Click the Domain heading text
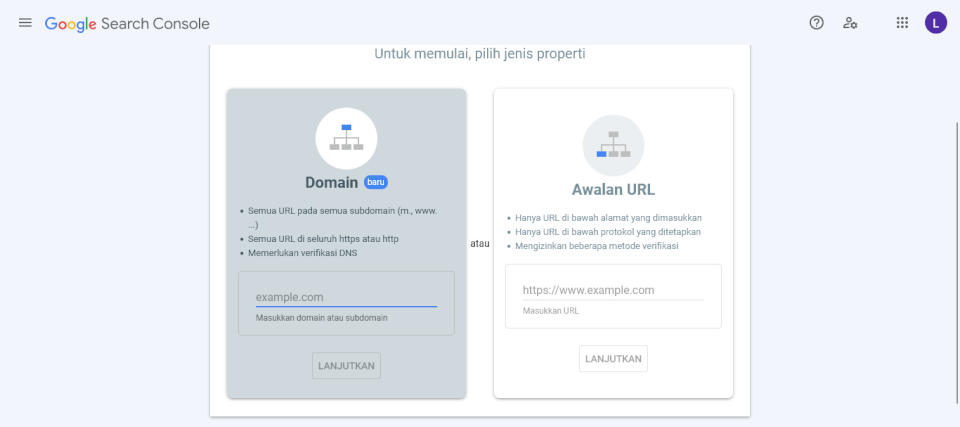This screenshot has width=960, height=427. pos(331,183)
